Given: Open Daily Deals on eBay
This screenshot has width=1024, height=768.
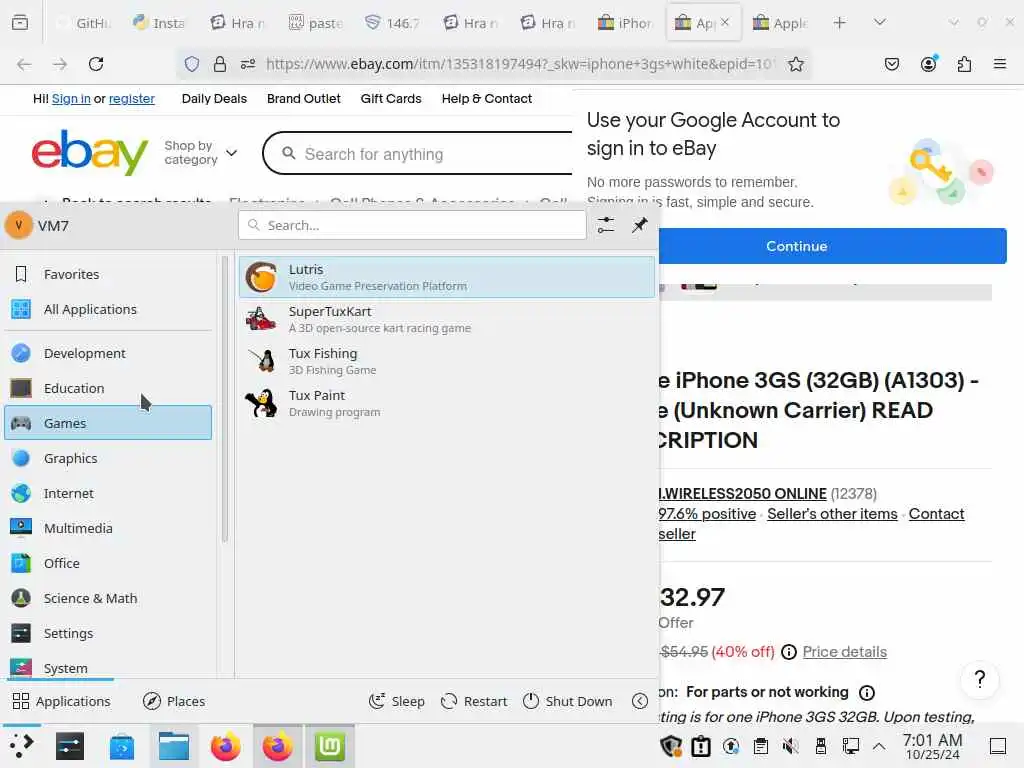Looking at the screenshot, I should coord(214,99).
